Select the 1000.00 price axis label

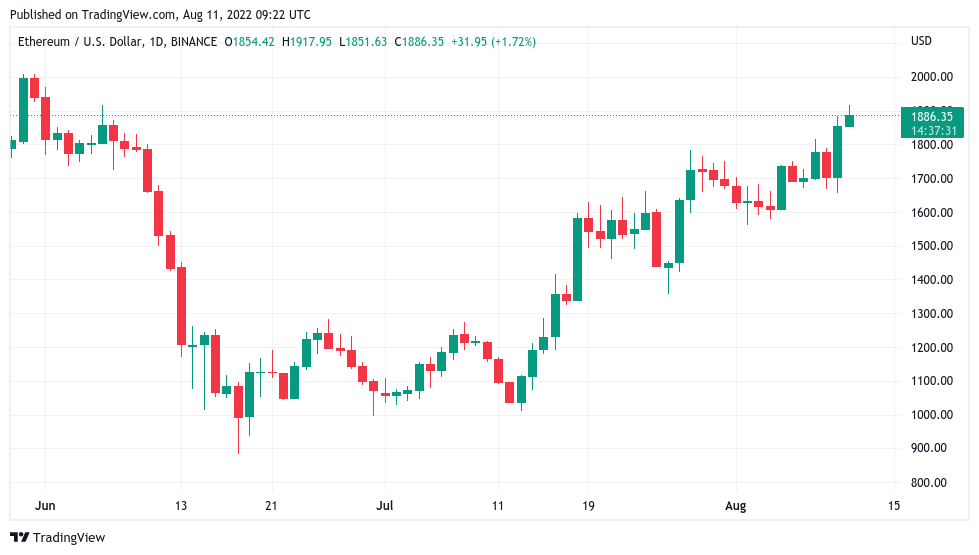point(932,415)
